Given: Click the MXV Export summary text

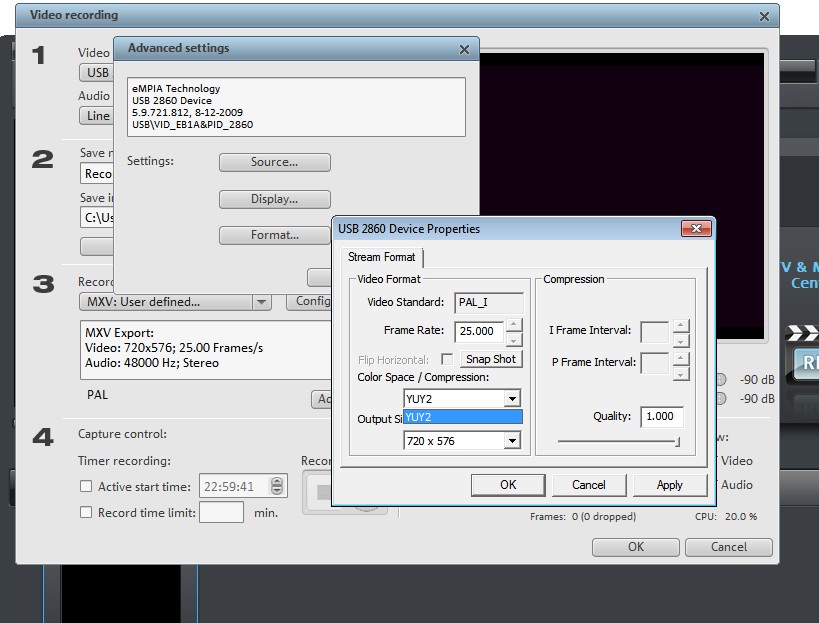Looking at the screenshot, I should pos(205,348).
